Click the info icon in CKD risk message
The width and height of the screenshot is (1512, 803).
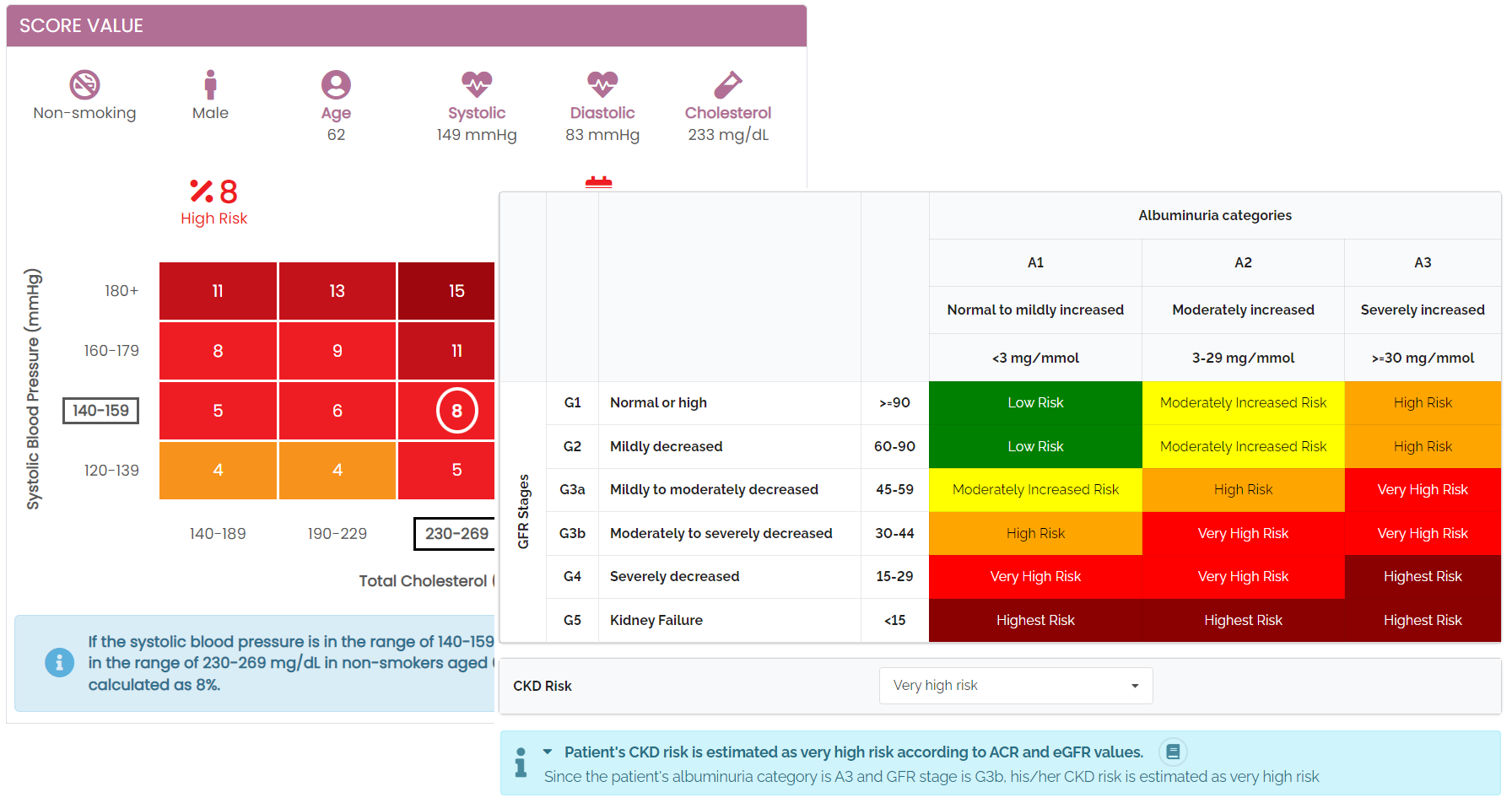[521, 763]
